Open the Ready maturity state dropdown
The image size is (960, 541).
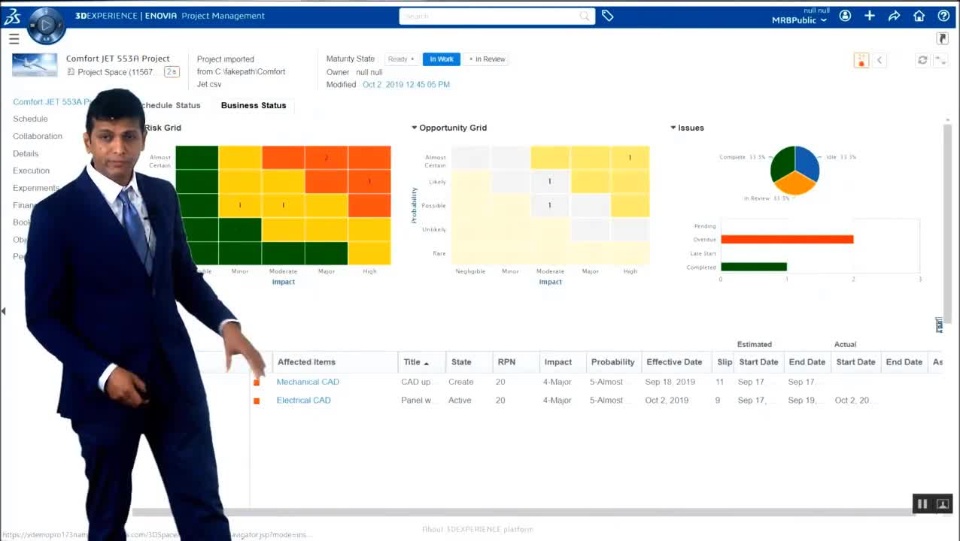point(400,59)
